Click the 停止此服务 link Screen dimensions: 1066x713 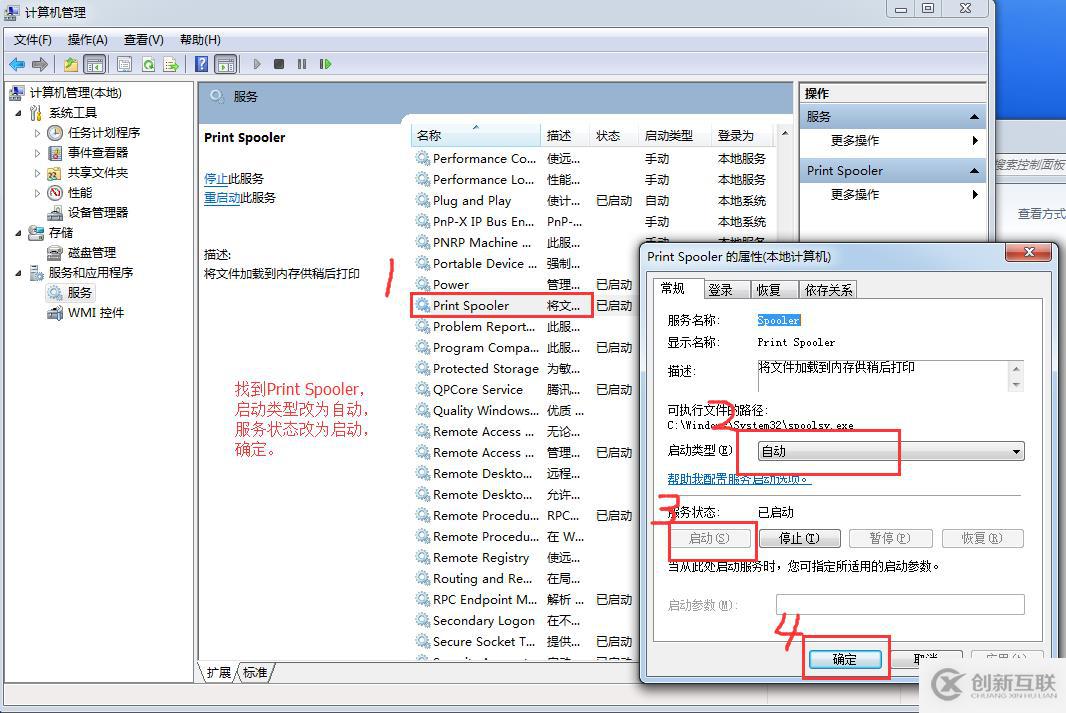click(233, 179)
